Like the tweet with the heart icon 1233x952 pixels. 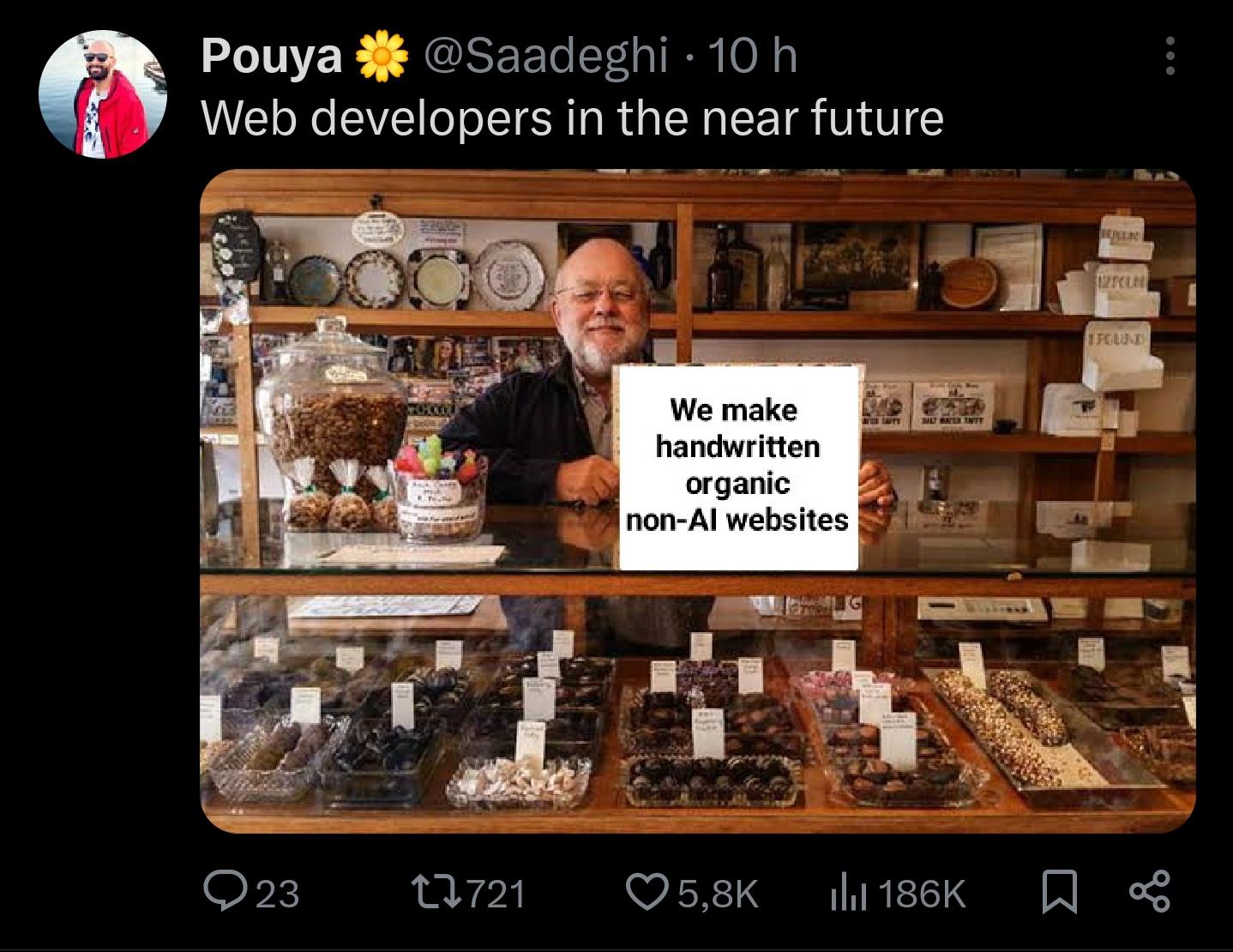tap(648, 892)
